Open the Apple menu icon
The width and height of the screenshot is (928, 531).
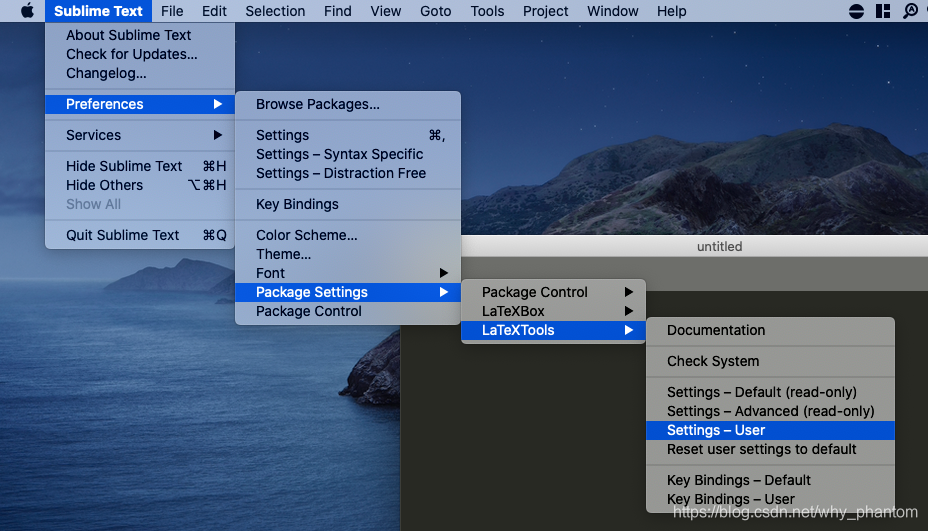(27, 11)
